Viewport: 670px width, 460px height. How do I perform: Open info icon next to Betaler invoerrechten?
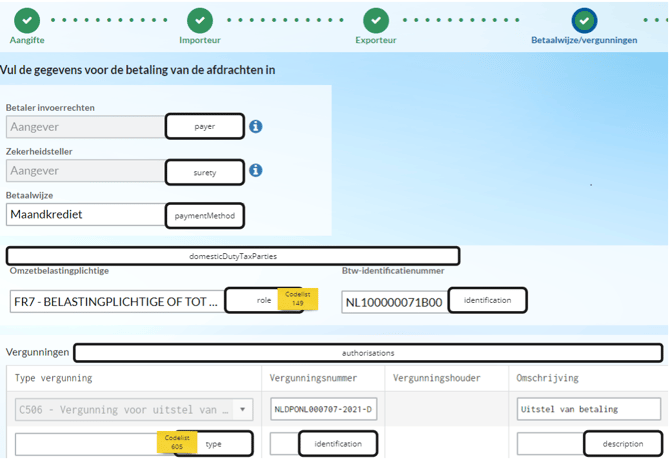pyautogui.click(x=256, y=126)
